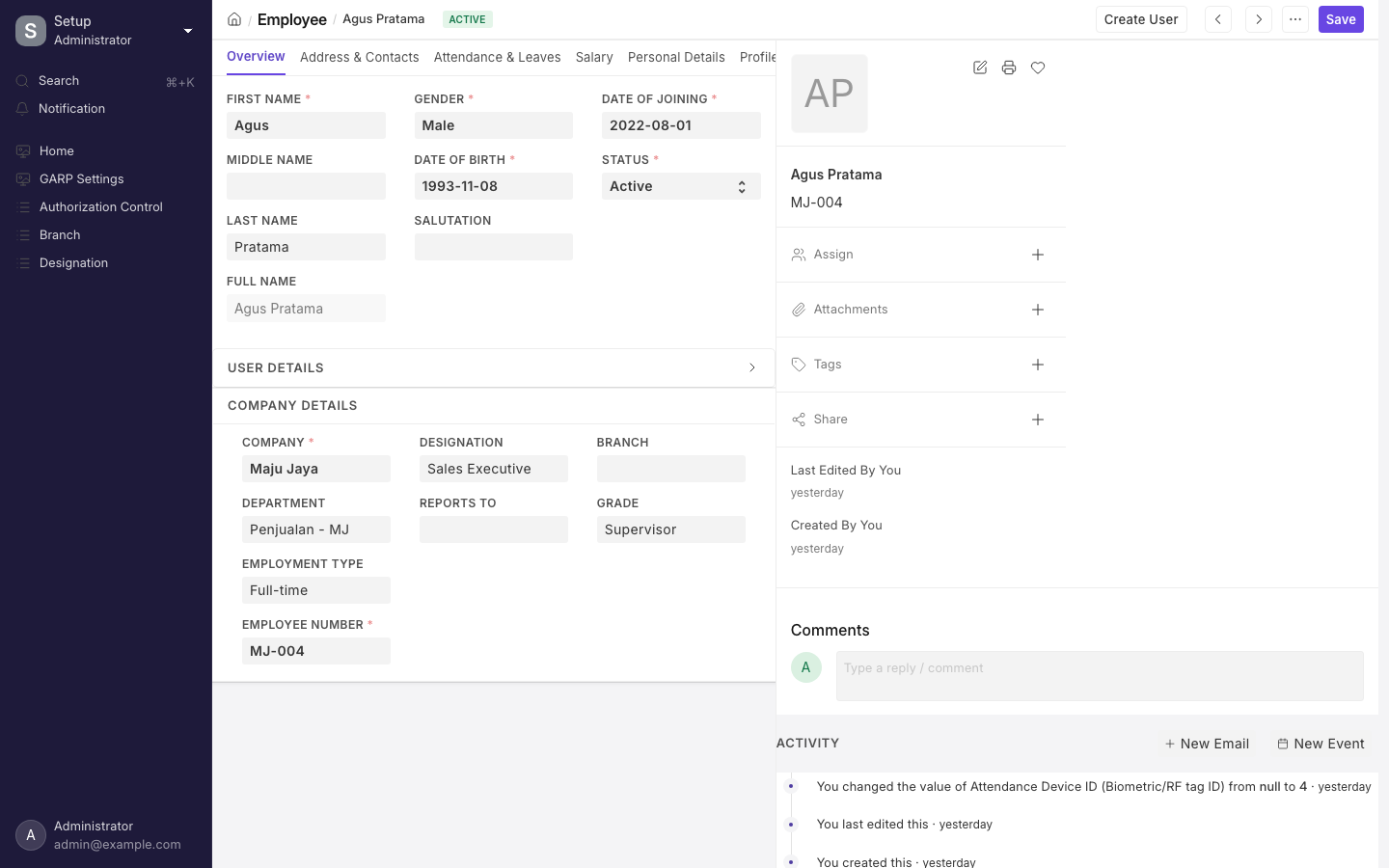Like this record with the heart icon
Screen dimensions: 1389x868
1038,68
